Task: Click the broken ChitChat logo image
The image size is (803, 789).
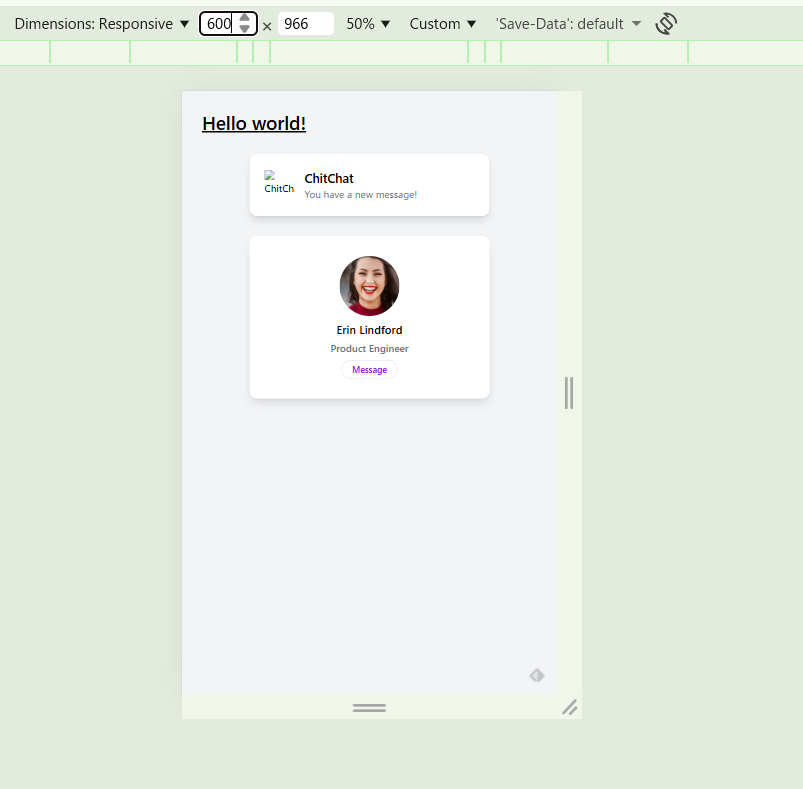Action: tap(279, 183)
